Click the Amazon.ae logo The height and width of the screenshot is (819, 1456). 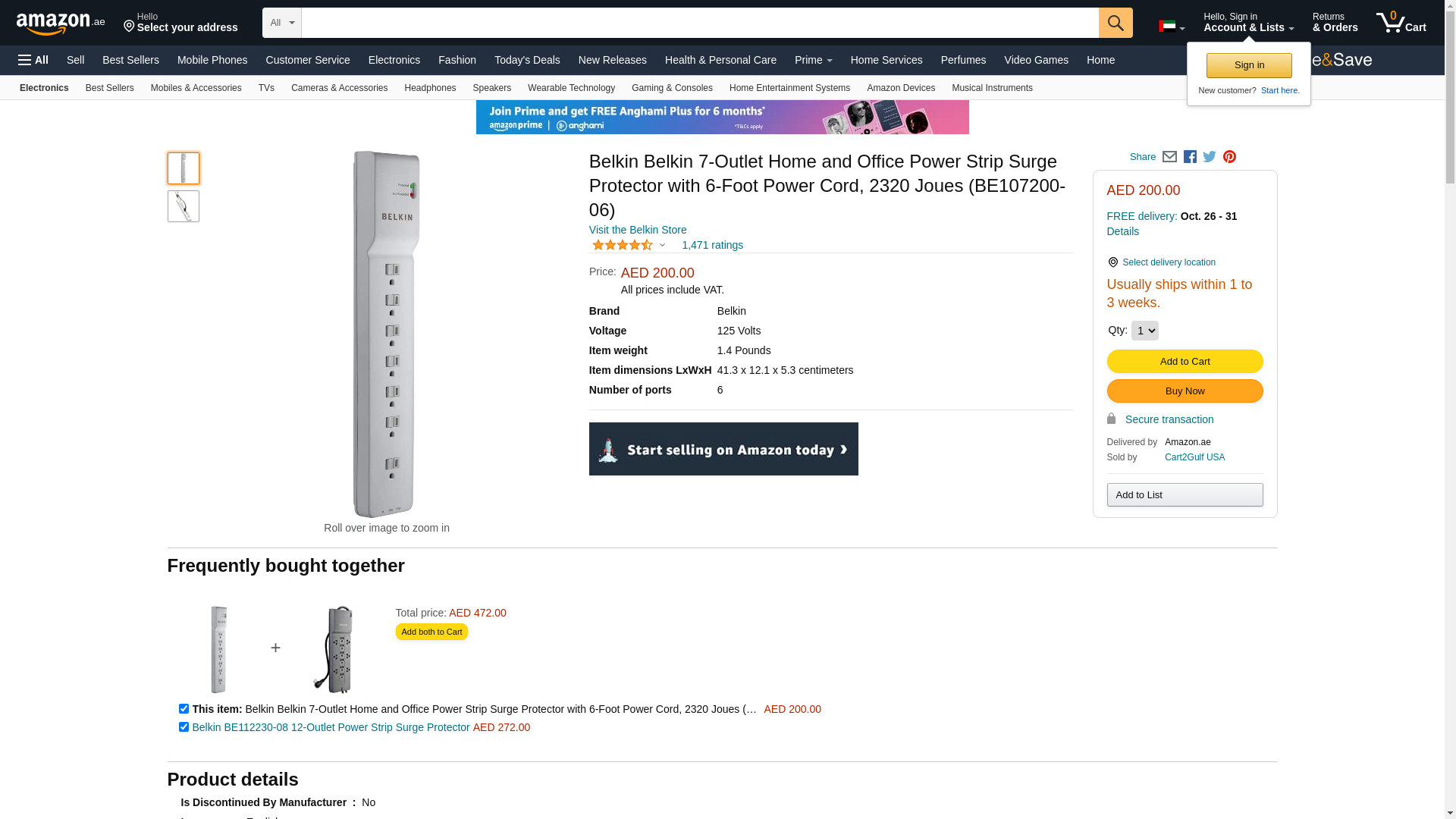(61, 24)
